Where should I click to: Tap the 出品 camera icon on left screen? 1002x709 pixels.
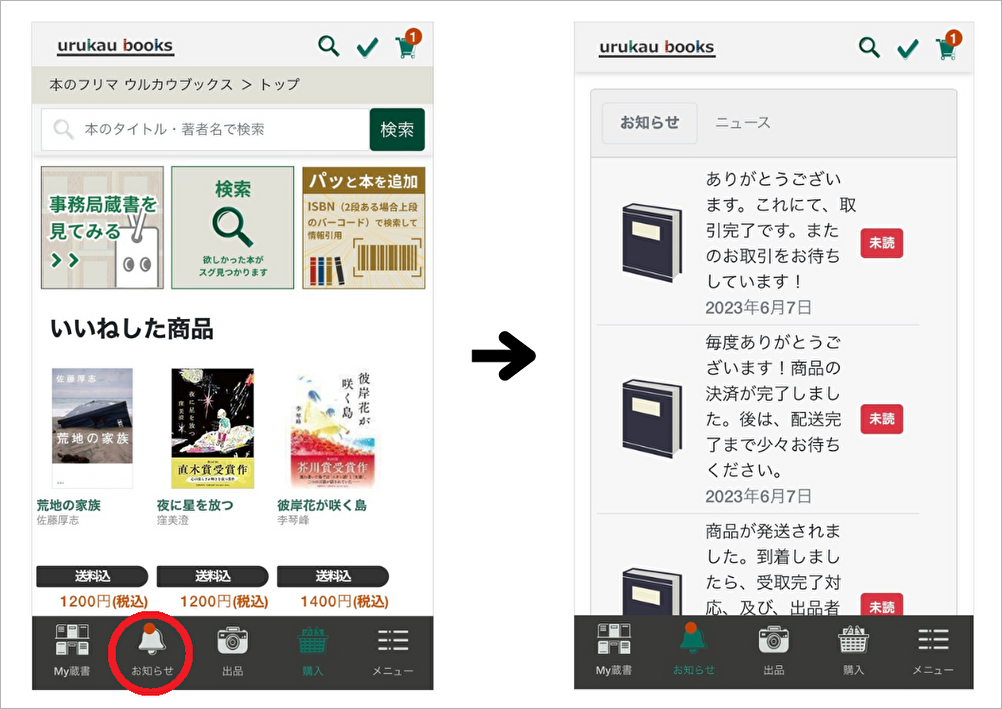pos(232,648)
